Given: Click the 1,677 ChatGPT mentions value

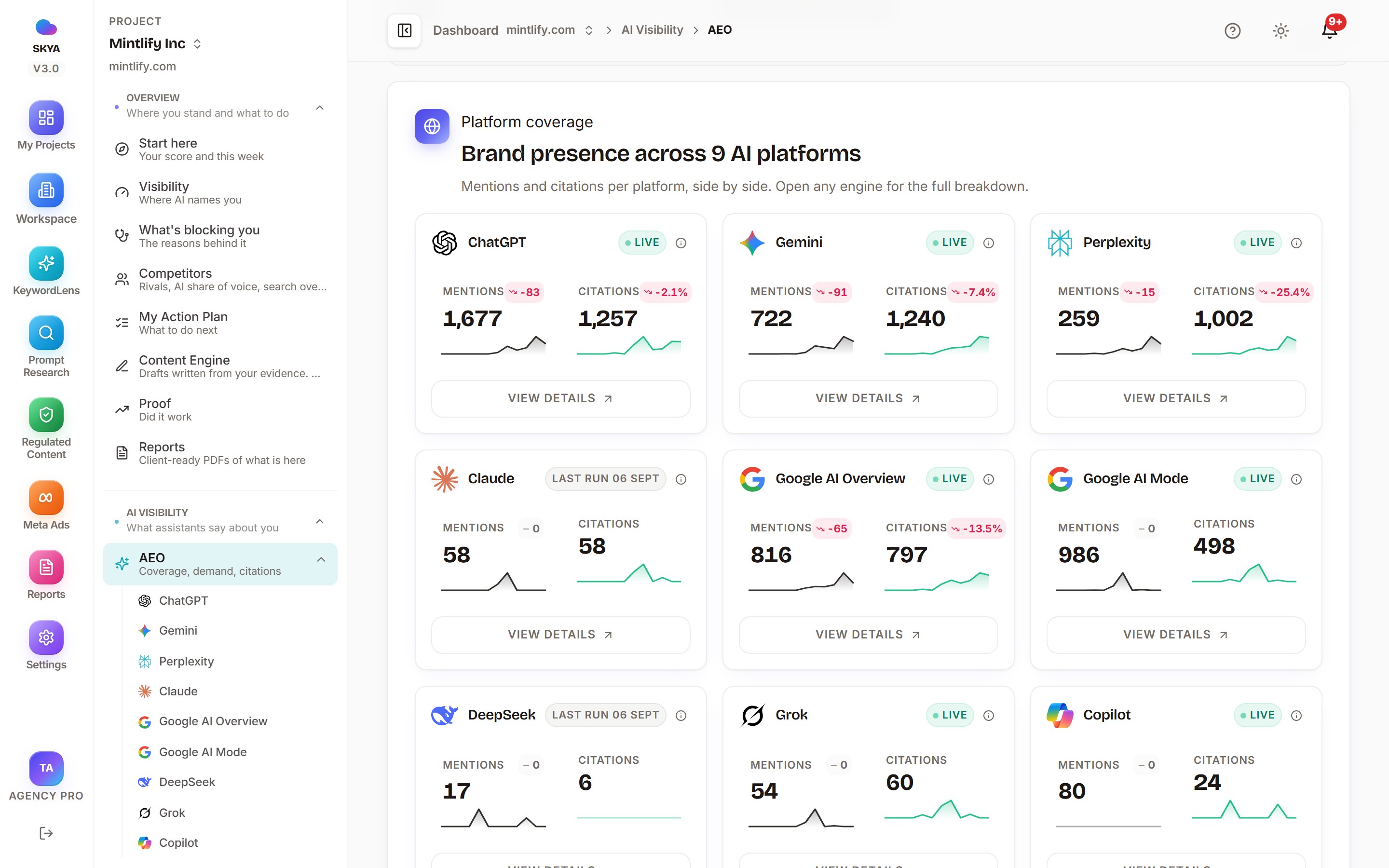Looking at the screenshot, I should point(472,319).
